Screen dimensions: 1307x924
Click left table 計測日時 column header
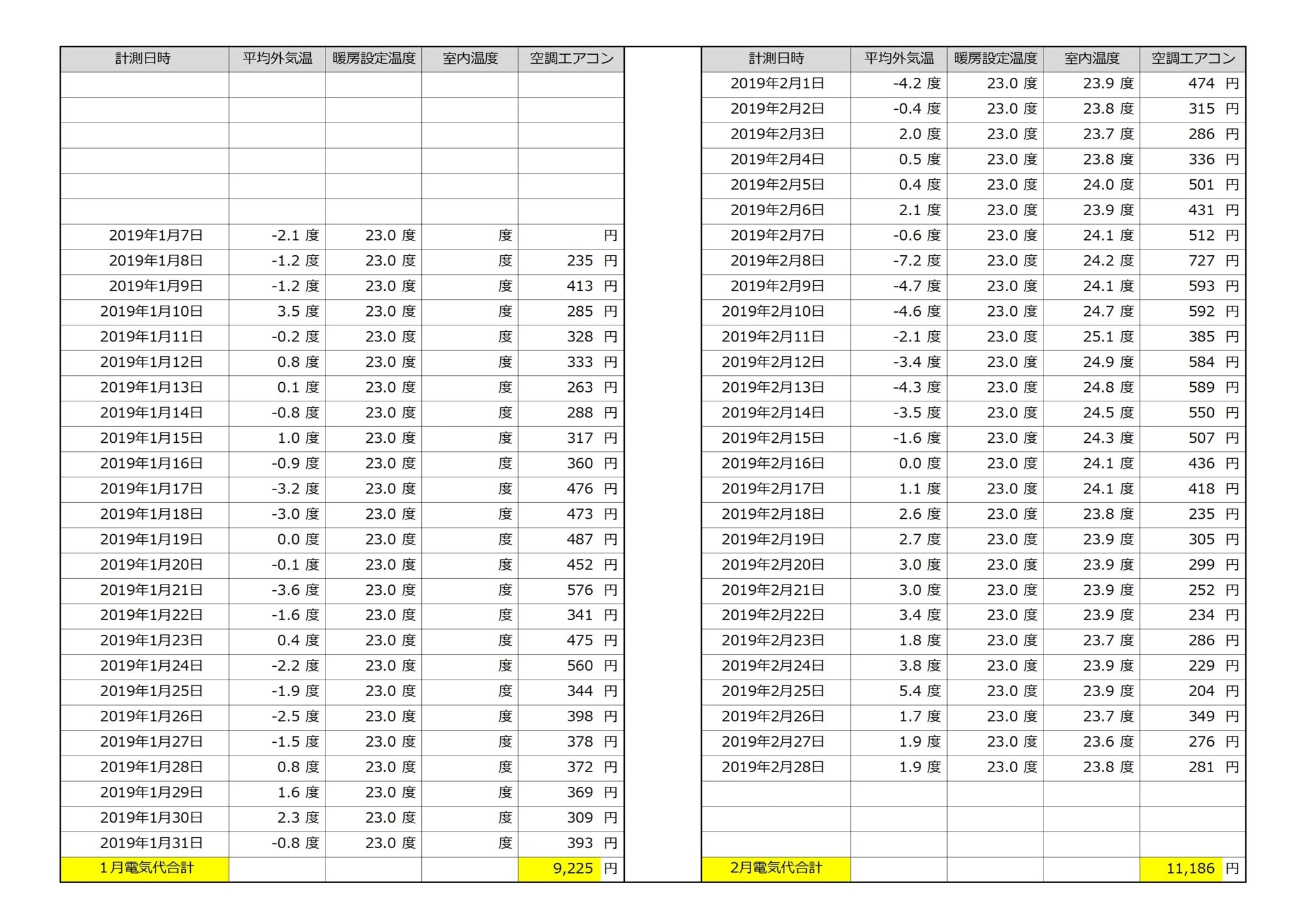coord(145,59)
